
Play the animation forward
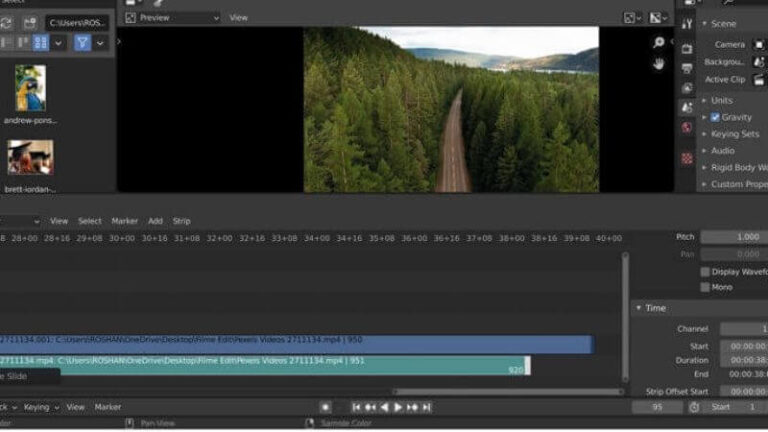click(398, 408)
